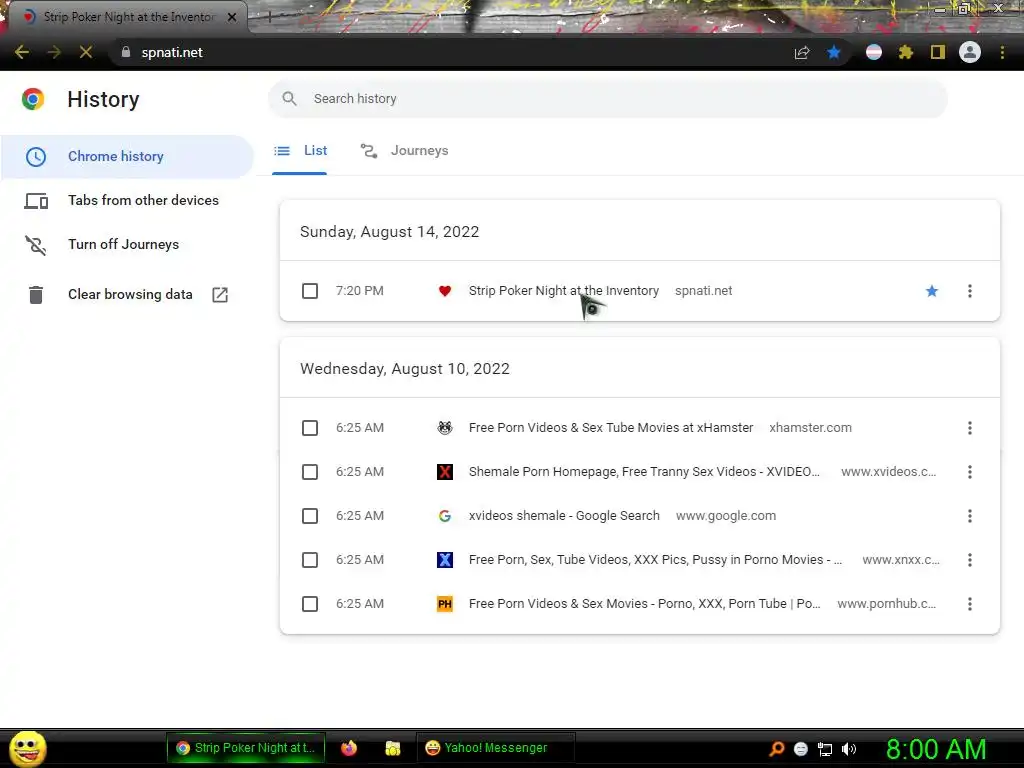Check the box for the 7:20 PM entry
1024x768 pixels.
click(x=310, y=291)
